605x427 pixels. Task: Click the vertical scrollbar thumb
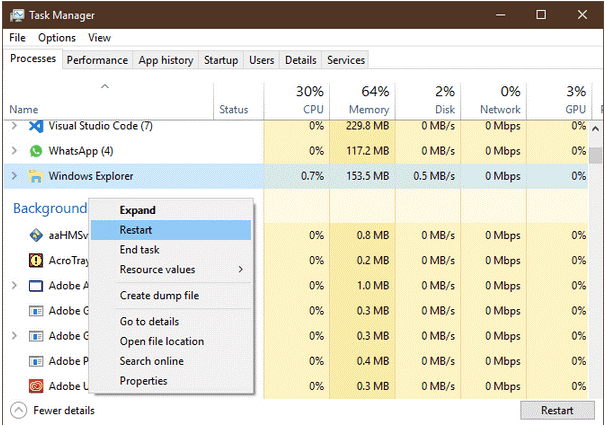(x=596, y=155)
